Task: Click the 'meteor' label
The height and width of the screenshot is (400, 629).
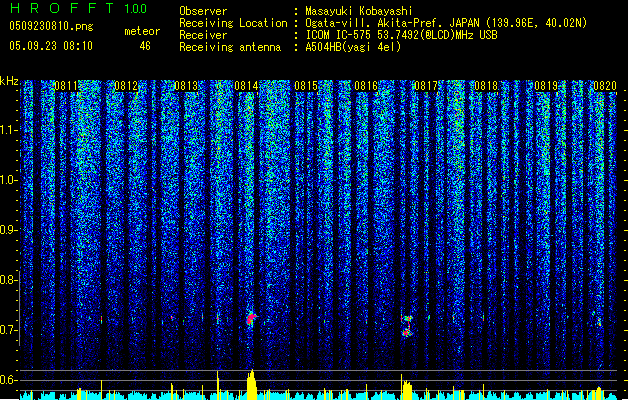Action: [142, 31]
